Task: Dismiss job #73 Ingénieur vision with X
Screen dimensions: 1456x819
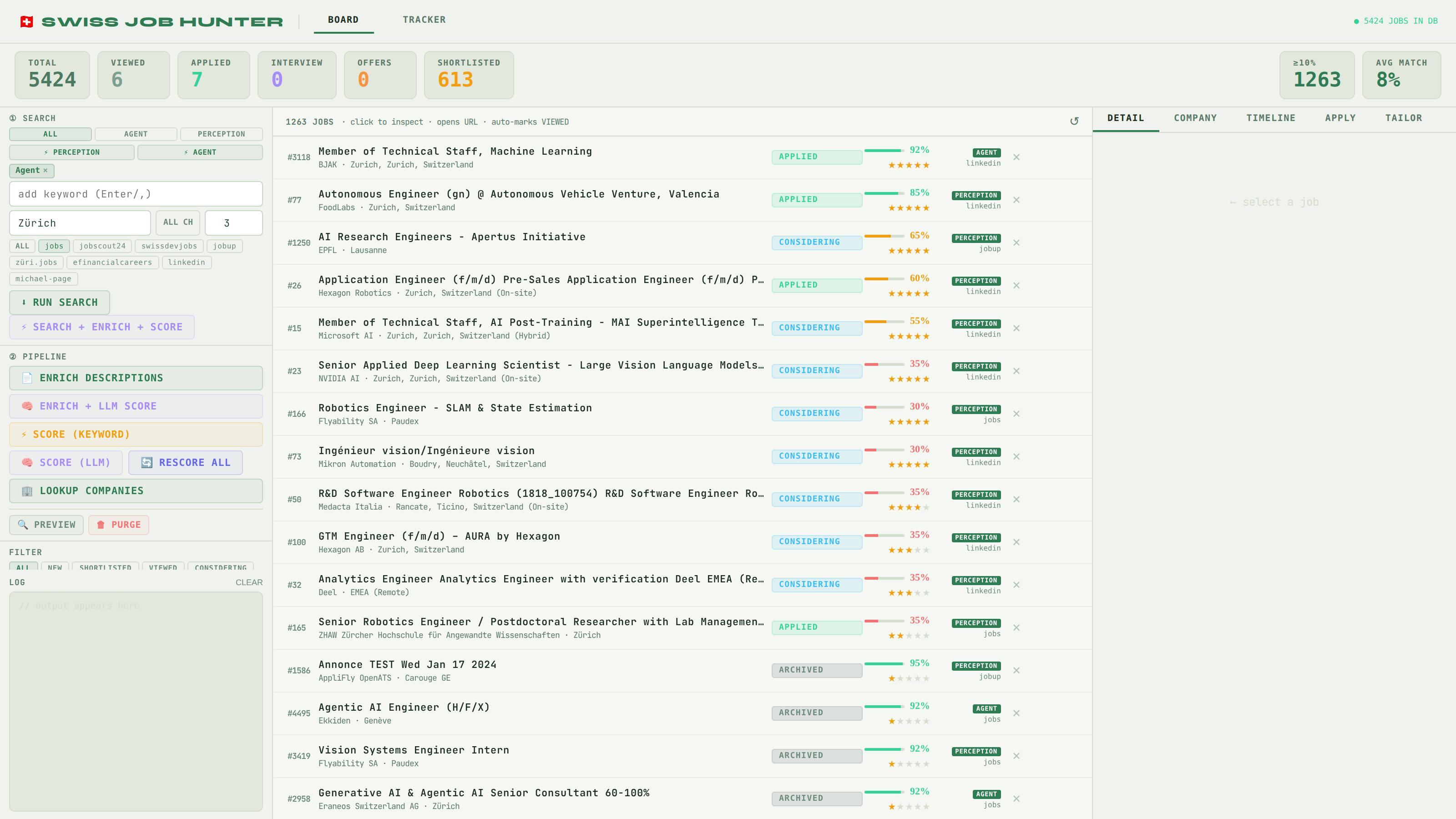Action: point(1016,457)
